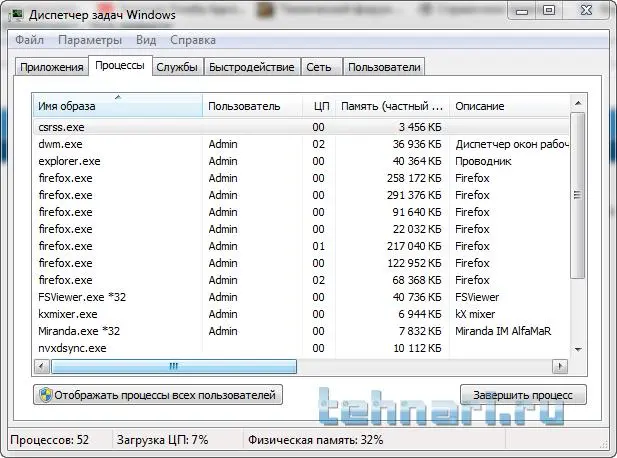This screenshot has height=458, width=617.
Task: Open the Файл menu
Action: (30, 40)
